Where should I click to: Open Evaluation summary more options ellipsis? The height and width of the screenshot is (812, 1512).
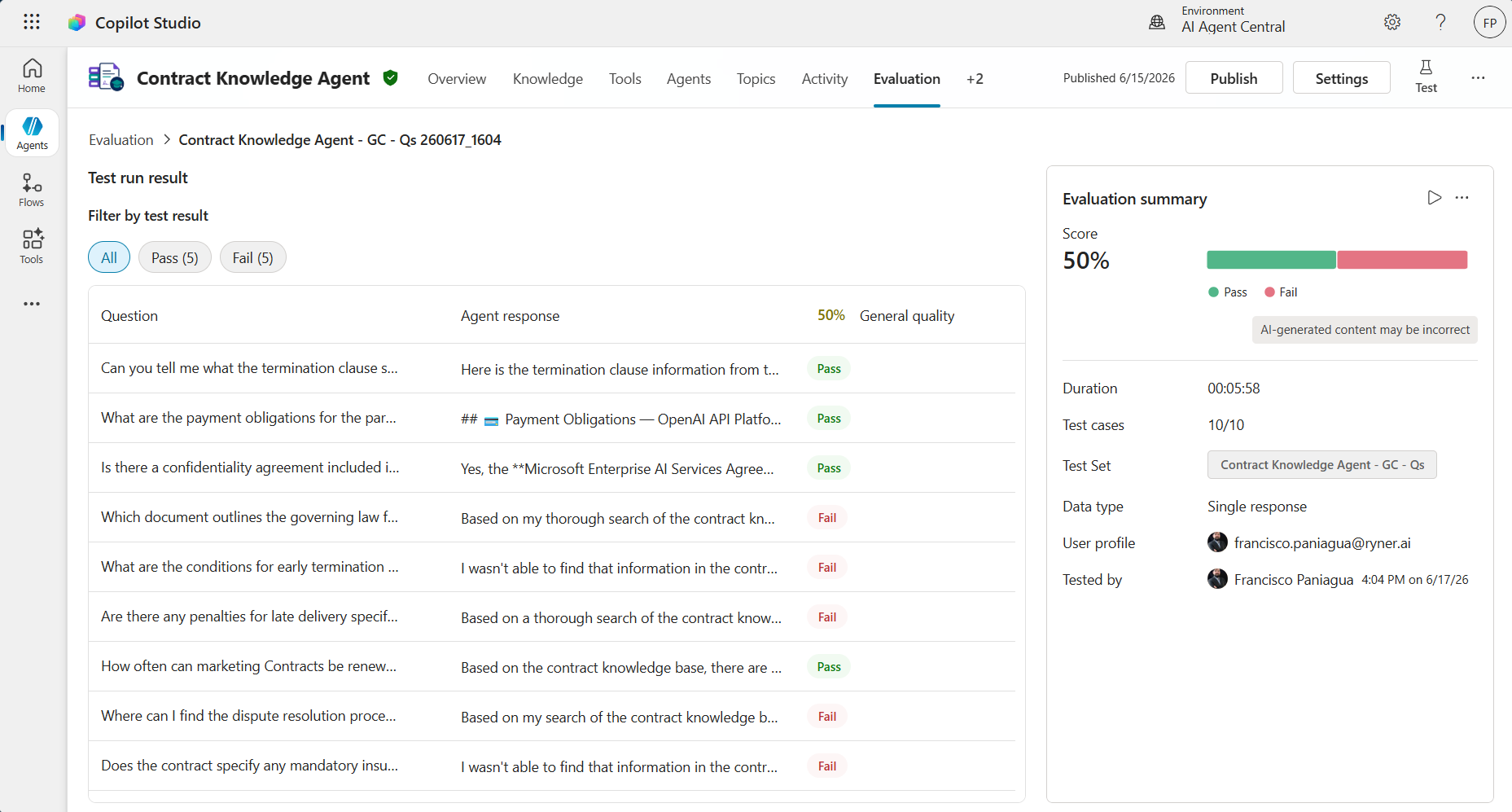click(x=1462, y=198)
